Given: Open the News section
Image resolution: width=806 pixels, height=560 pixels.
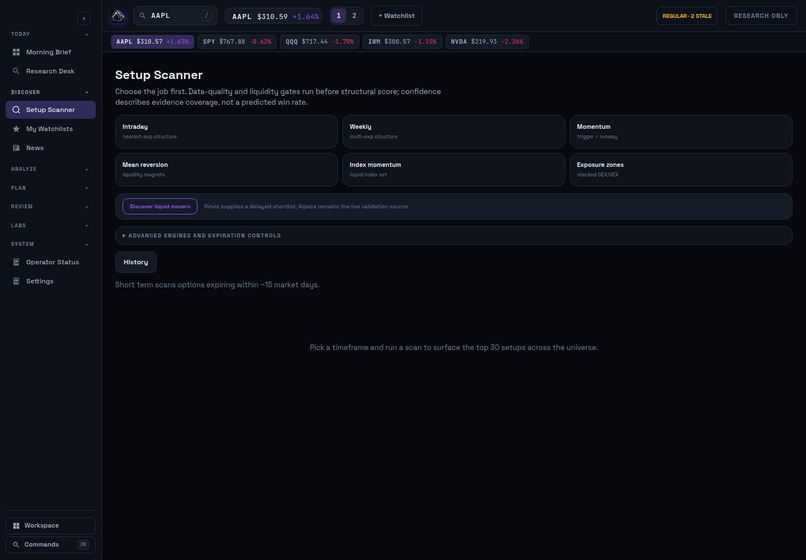Looking at the screenshot, I should pyautogui.click(x=50, y=148).
